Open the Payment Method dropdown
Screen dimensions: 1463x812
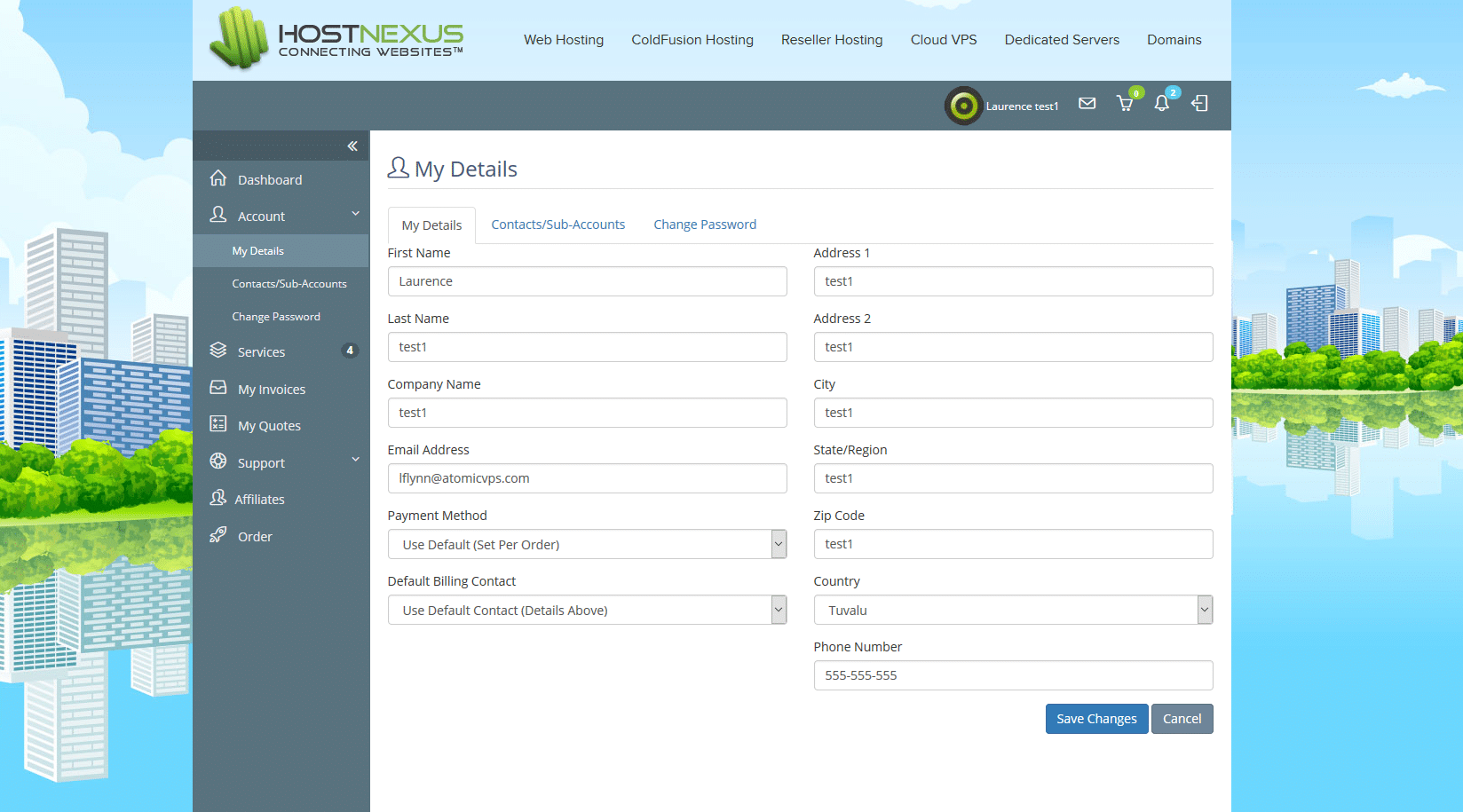[587, 544]
